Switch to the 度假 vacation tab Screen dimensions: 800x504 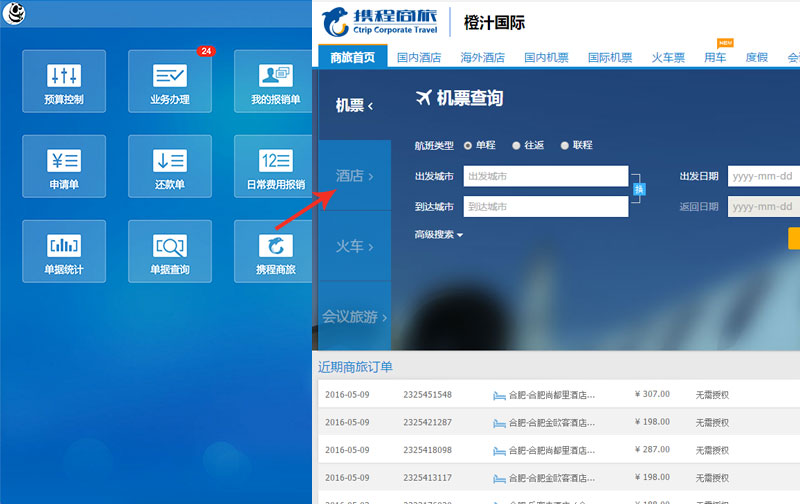click(757, 58)
